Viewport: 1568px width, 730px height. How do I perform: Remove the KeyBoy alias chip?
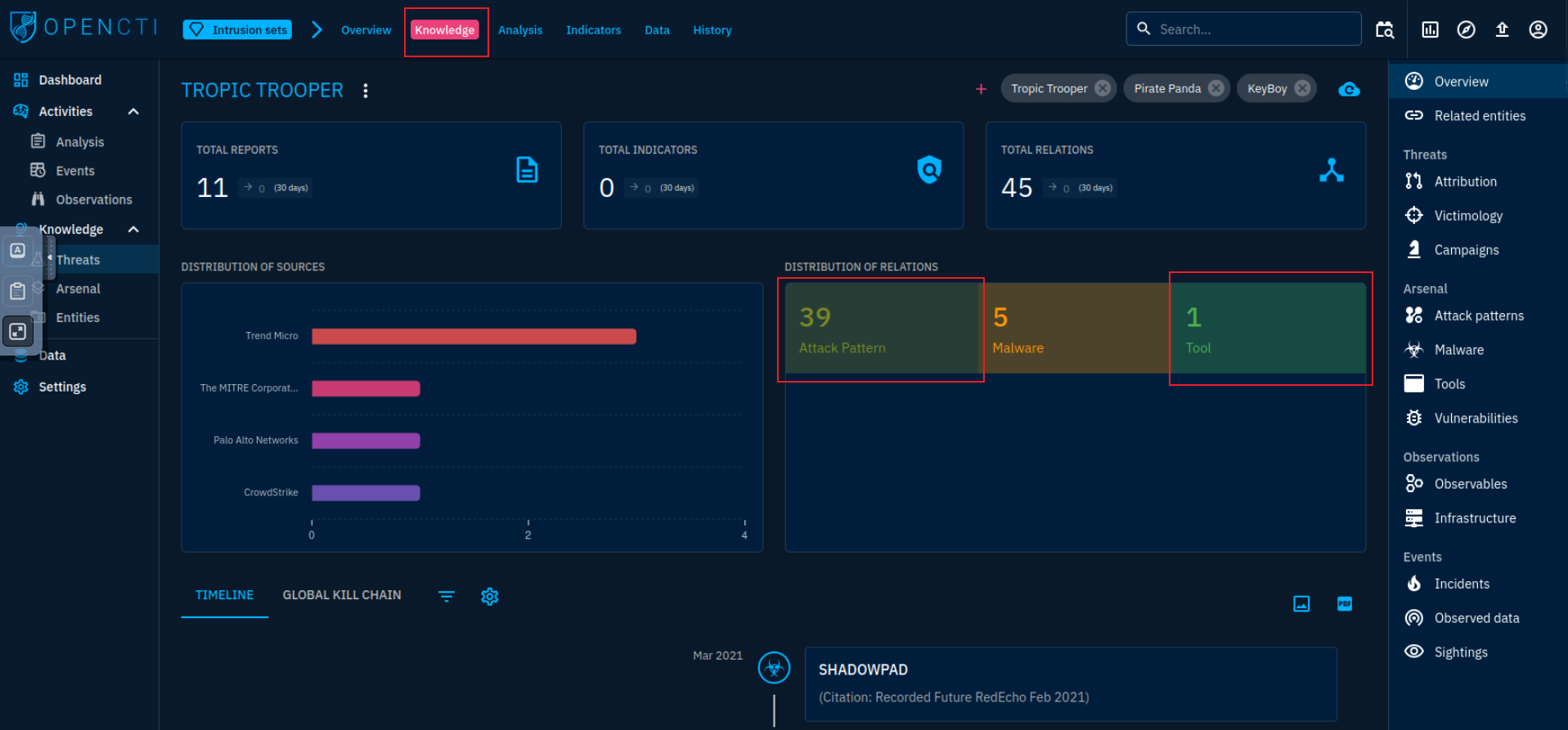1302,88
